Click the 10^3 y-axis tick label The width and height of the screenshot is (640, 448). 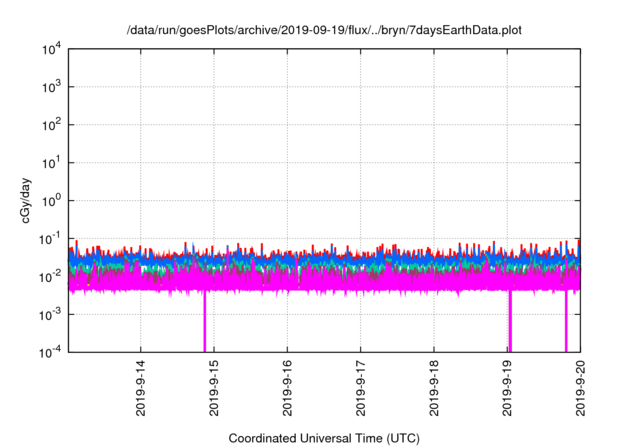pyautogui.click(x=51, y=87)
